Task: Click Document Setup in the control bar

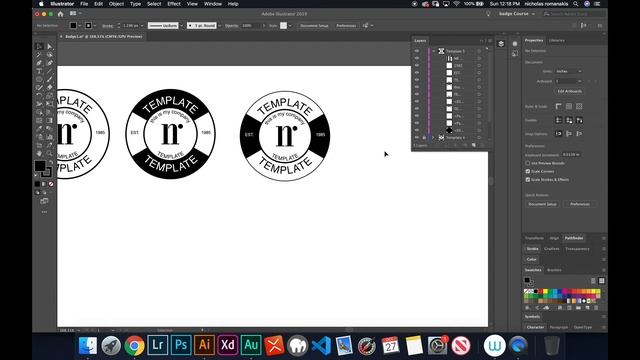Action: [x=314, y=25]
